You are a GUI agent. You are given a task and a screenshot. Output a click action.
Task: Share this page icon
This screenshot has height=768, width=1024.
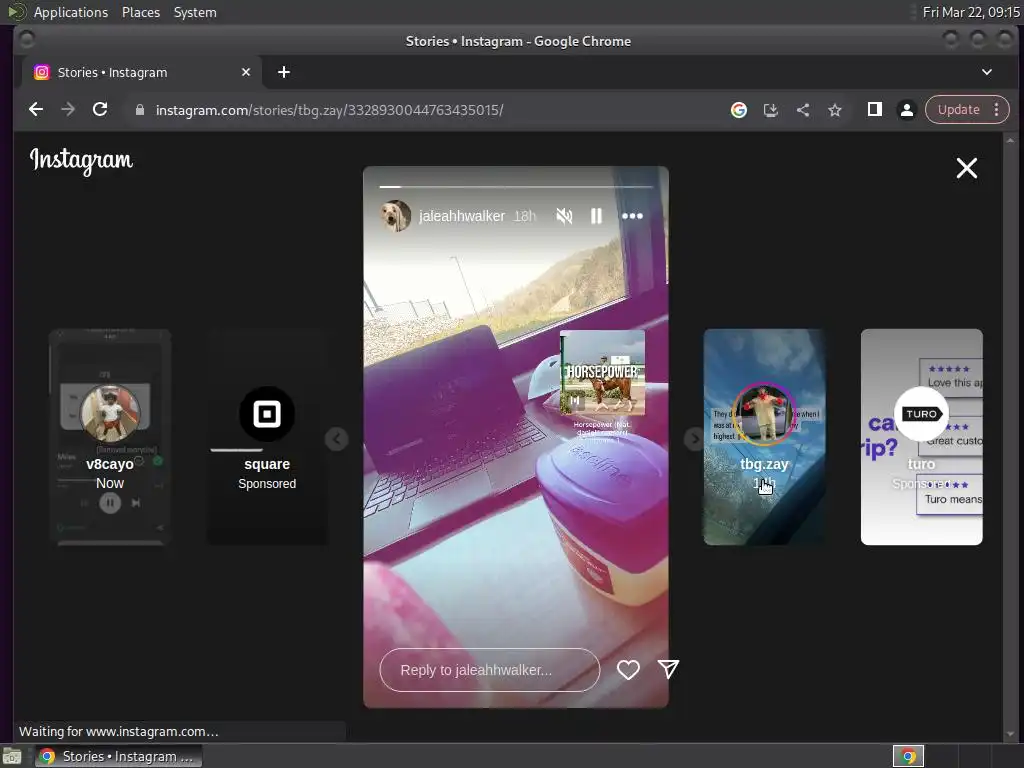point(803,110)
